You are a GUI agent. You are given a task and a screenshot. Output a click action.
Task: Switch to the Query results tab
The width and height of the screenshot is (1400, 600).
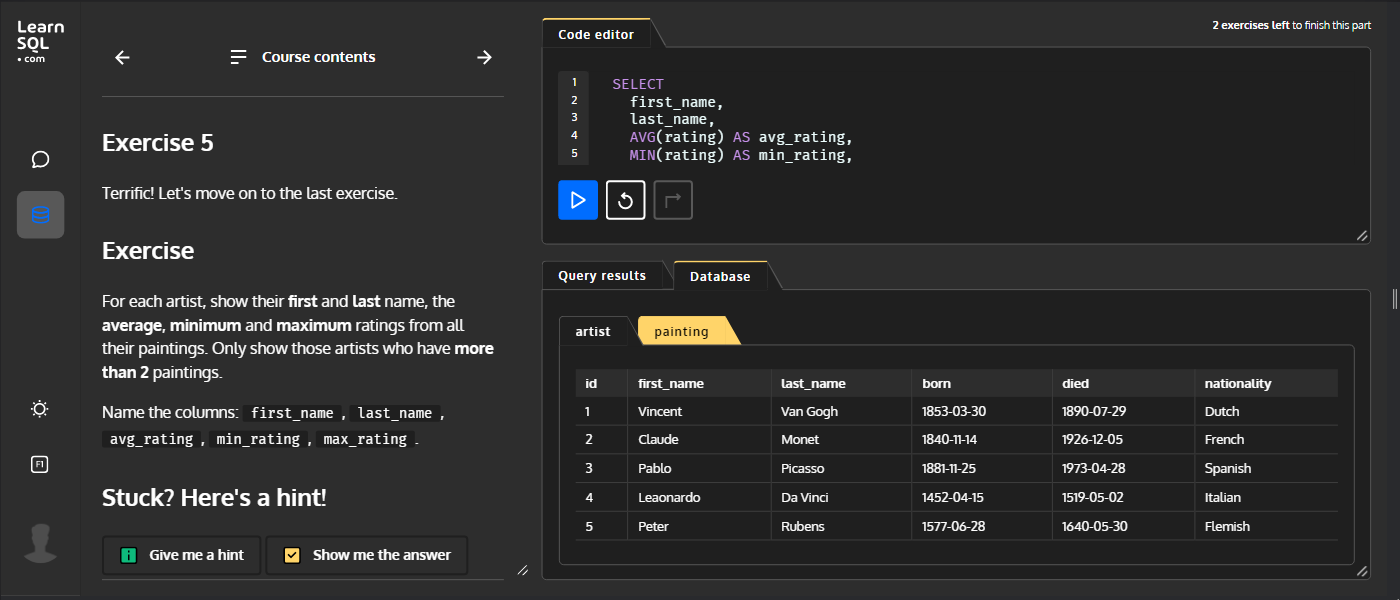[x=602, y=276]
